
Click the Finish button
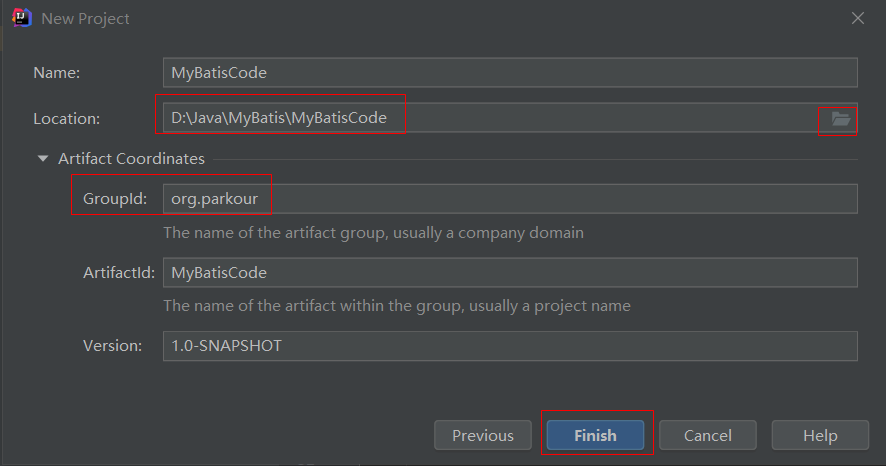click(x=595, y=435)
